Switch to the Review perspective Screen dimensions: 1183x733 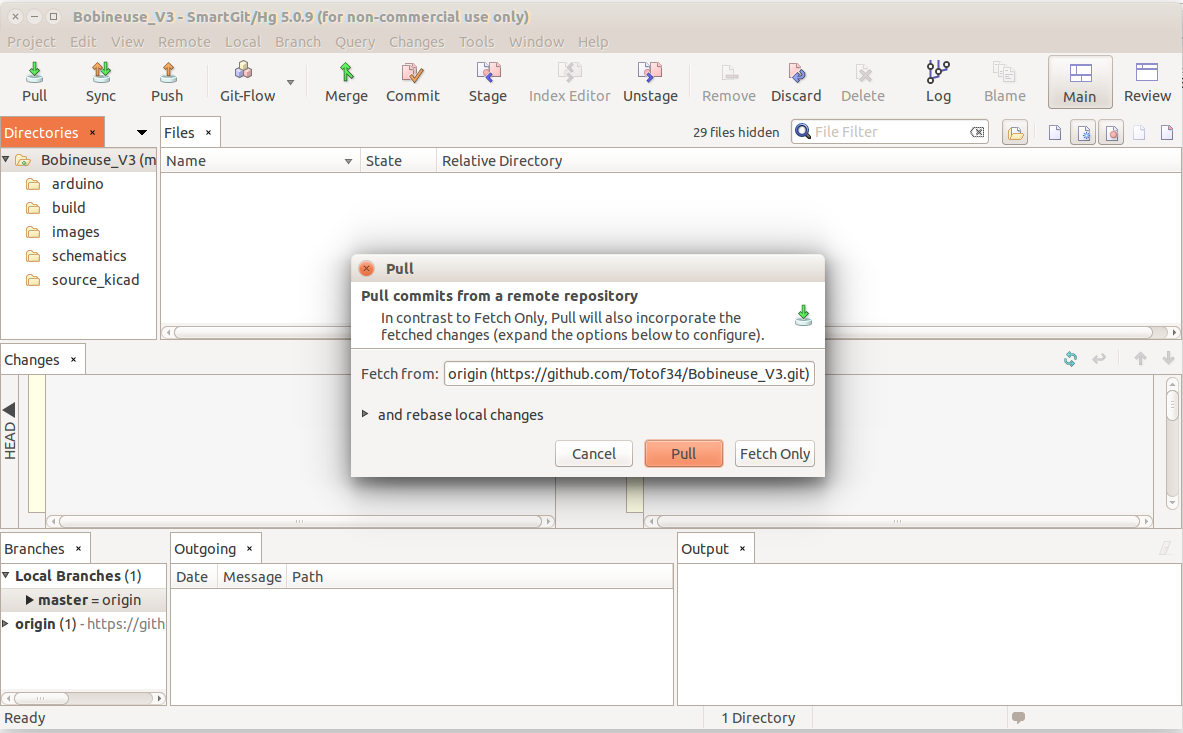(x=1147, y=82)
